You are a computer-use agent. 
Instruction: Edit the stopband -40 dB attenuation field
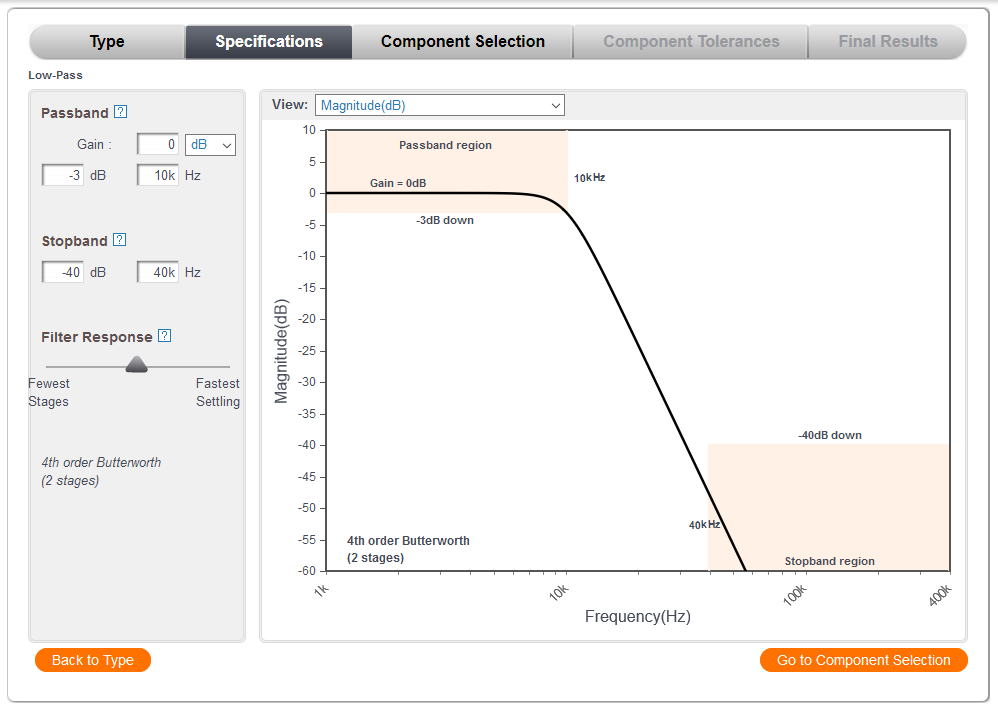[62, 272]
